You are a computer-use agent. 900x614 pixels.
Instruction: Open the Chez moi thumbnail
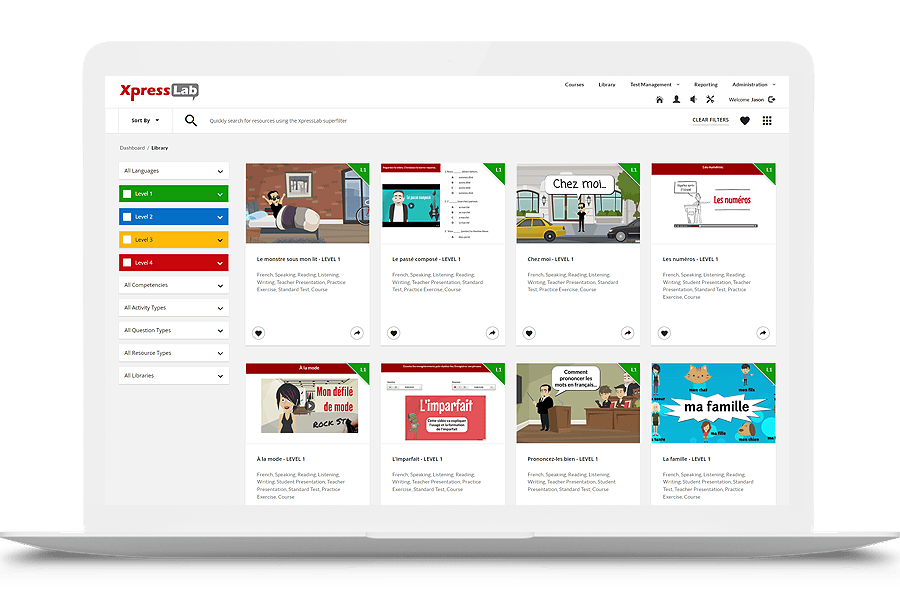point(578,203)
